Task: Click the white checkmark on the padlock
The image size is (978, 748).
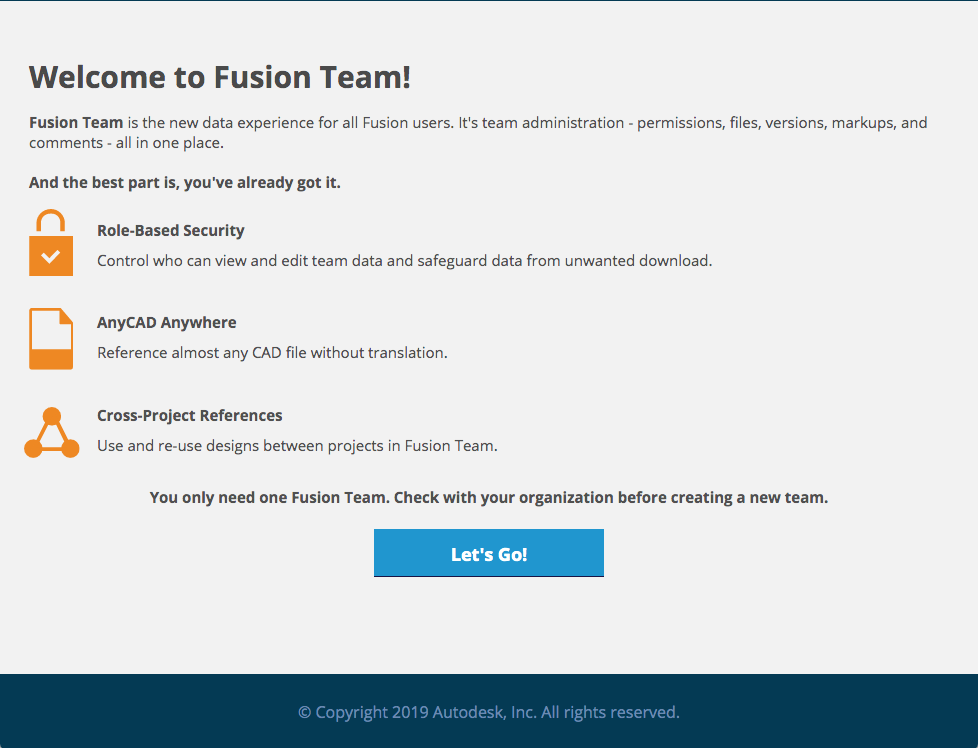Action: 51,257
